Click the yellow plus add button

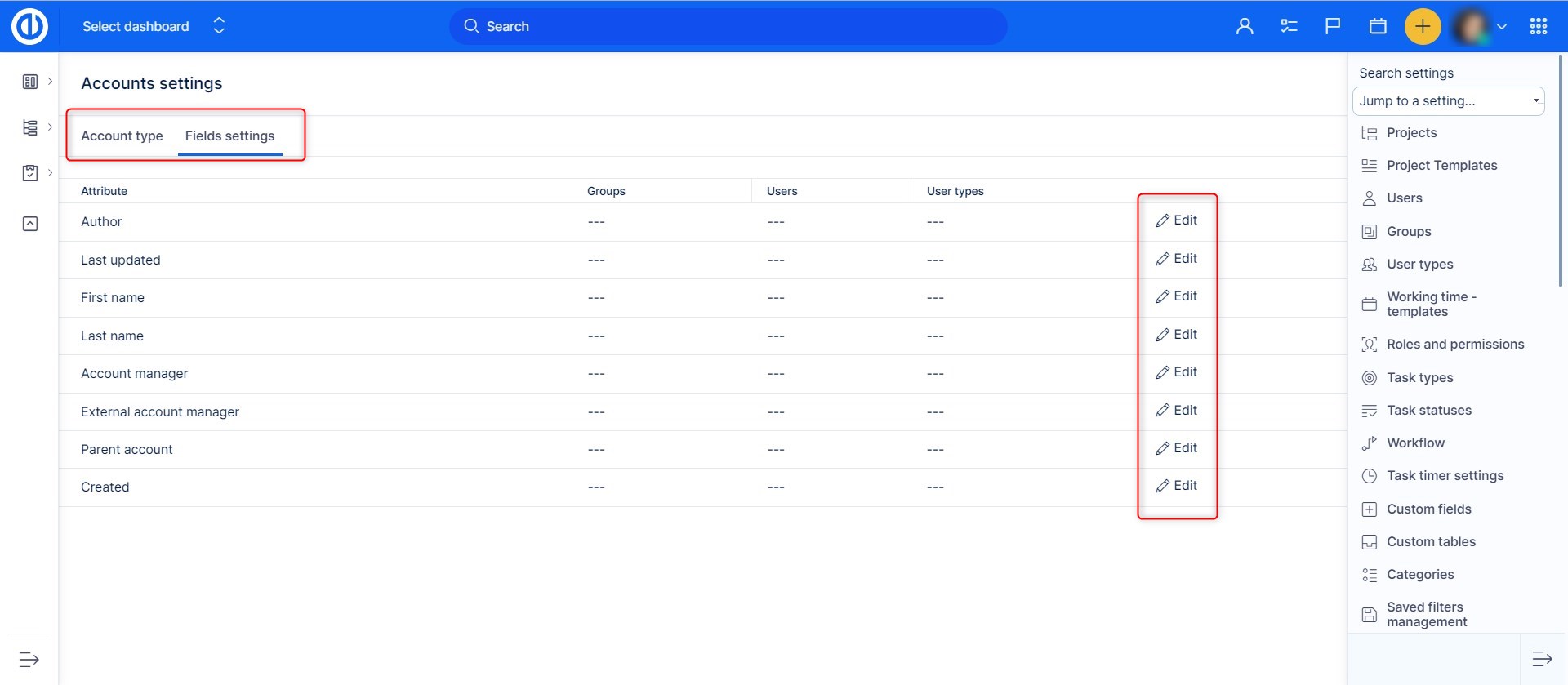(1422, 26)
